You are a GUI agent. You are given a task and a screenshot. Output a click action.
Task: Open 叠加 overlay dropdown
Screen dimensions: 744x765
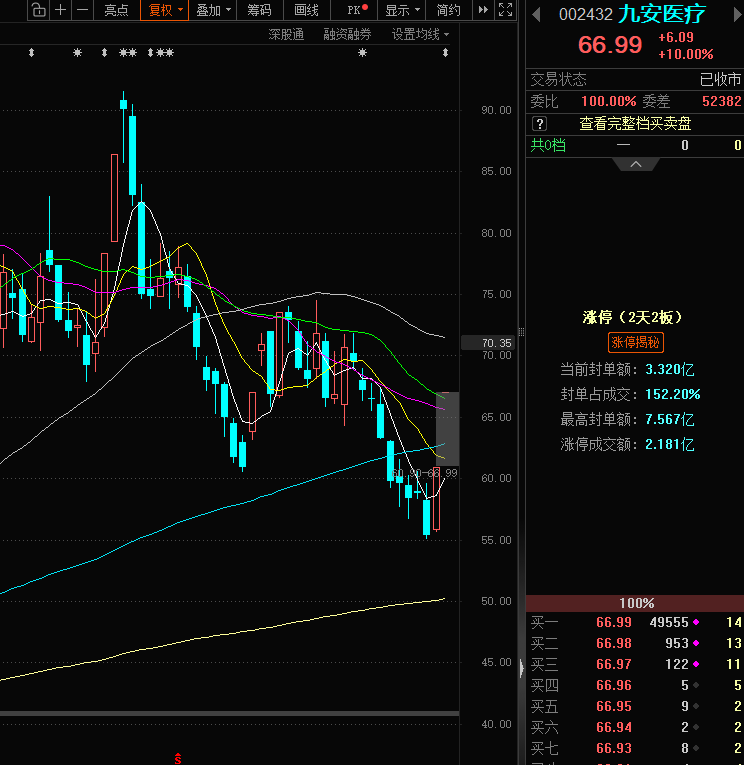tap(213, 10)
